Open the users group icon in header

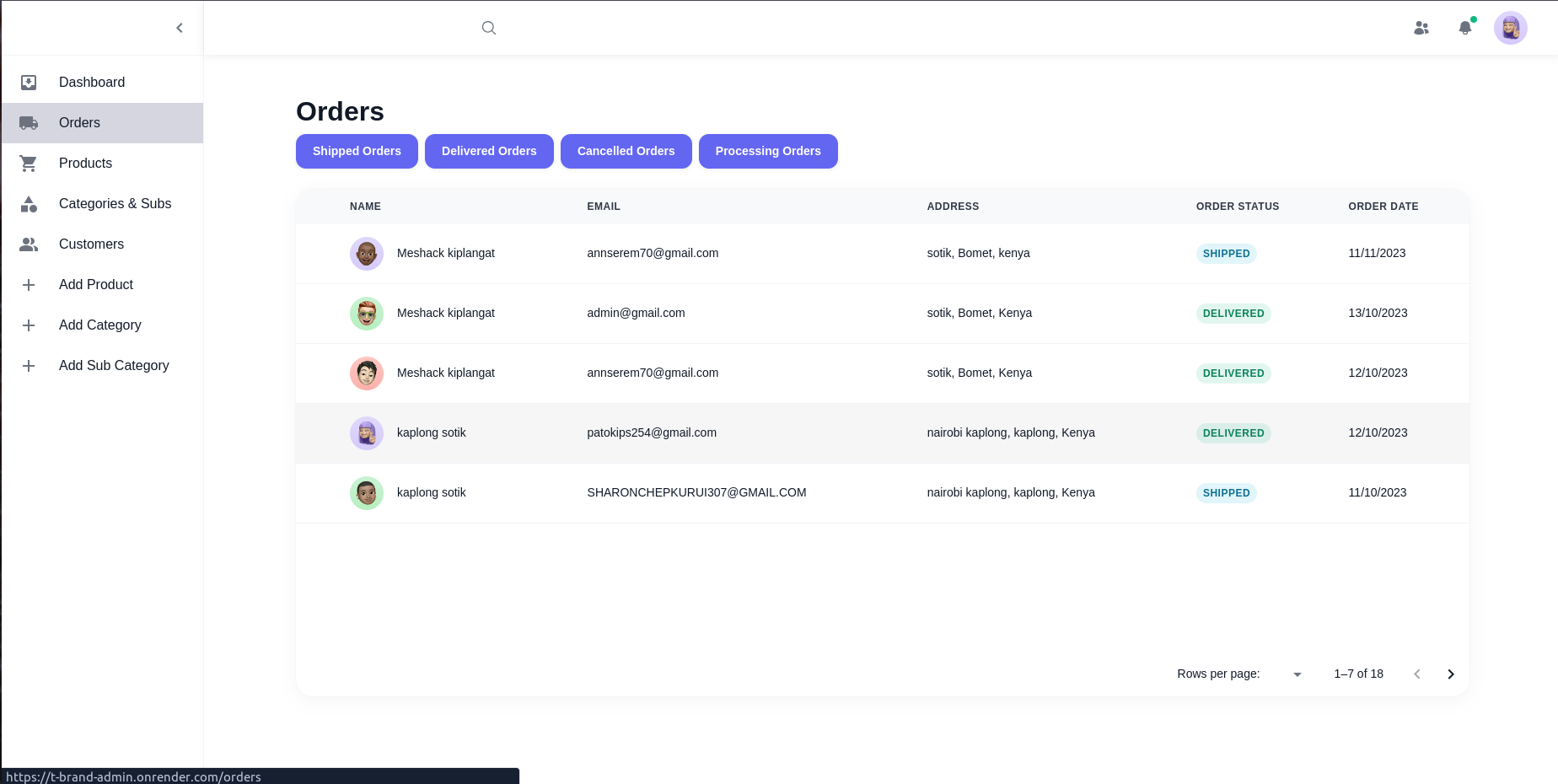point(1421,28)
